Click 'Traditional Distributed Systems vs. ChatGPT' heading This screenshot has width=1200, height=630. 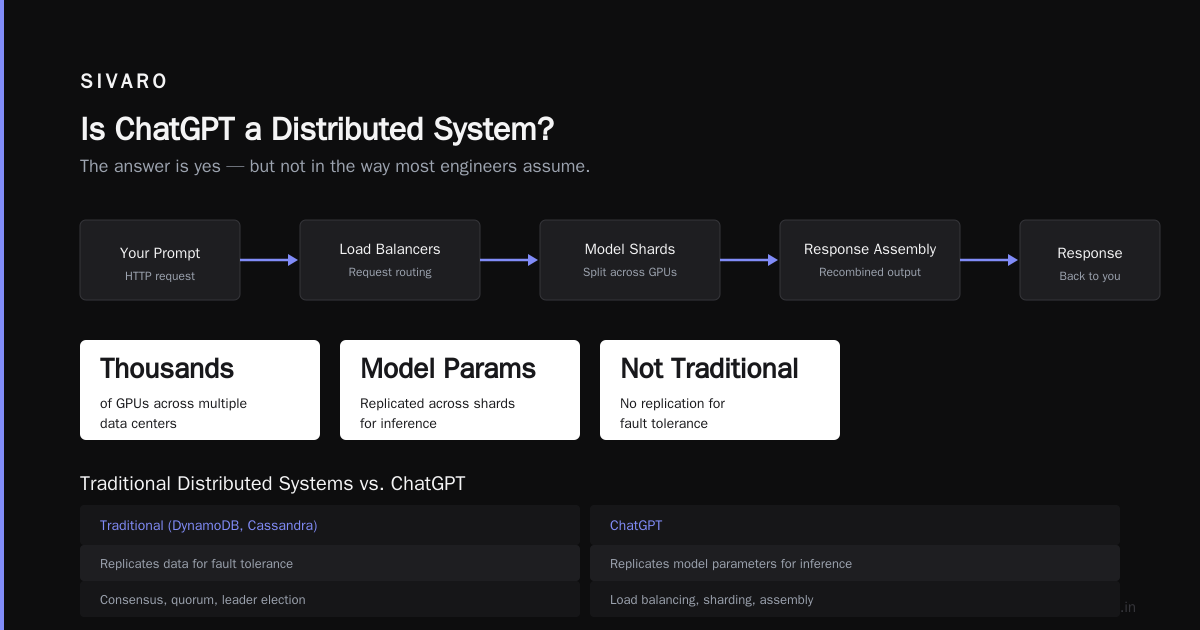coord(273,484)
